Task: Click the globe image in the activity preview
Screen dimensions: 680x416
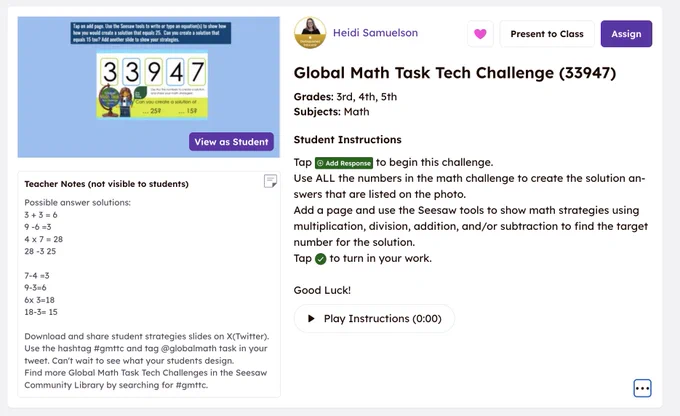Action: (x=108, y=101)
